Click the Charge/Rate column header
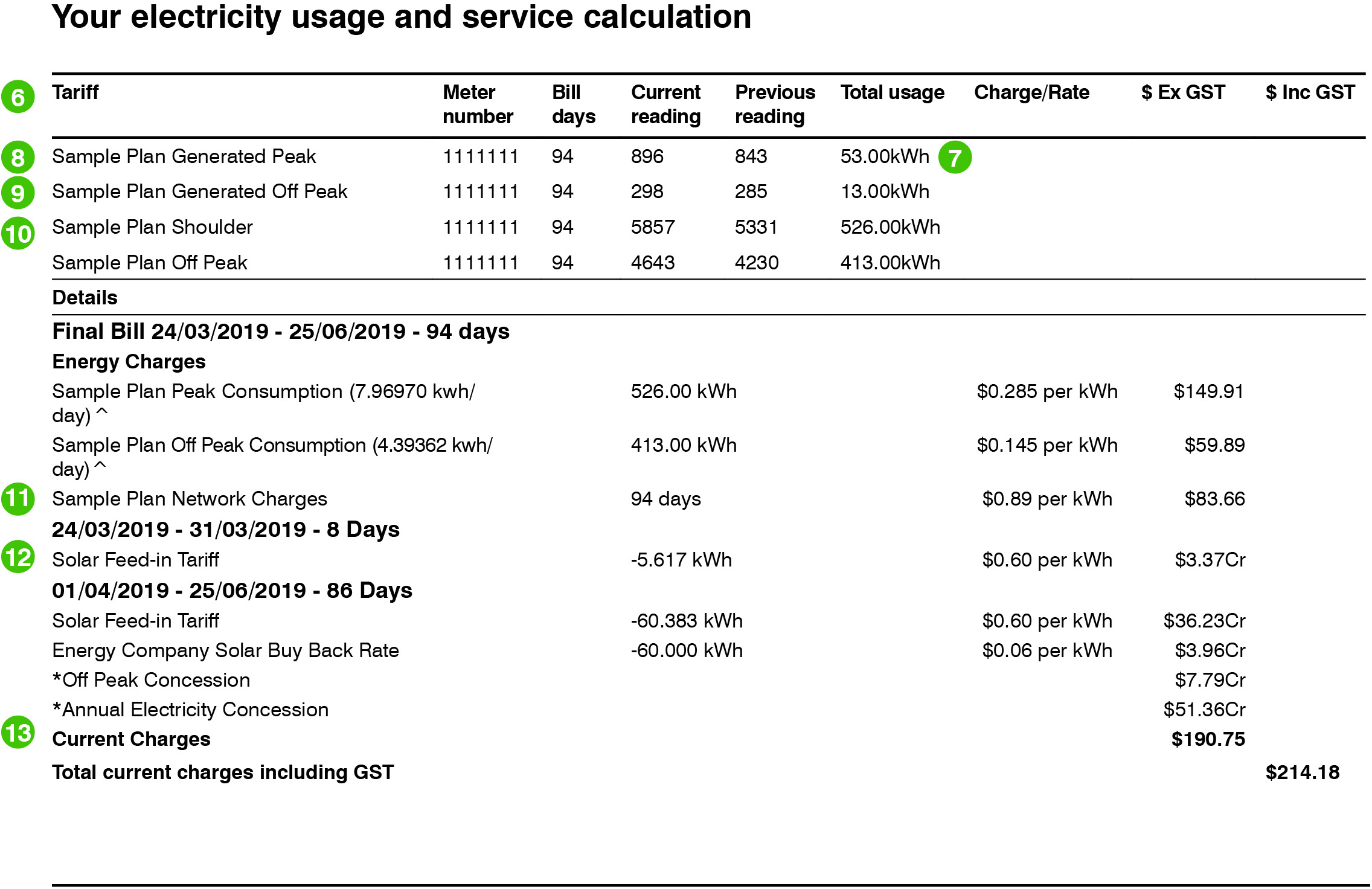Image resolution: width=1372 pixels, height=889 pixels. [1032, 92]
